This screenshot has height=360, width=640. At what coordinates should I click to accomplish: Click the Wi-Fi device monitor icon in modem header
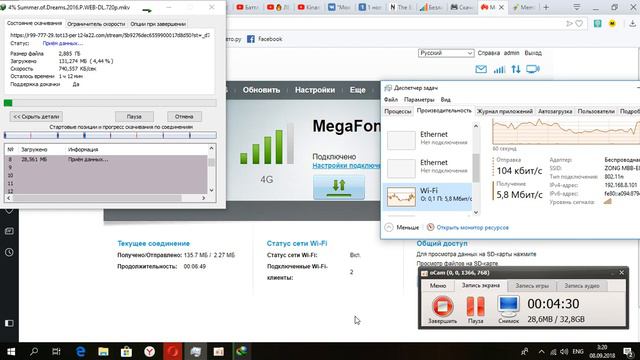533,69
